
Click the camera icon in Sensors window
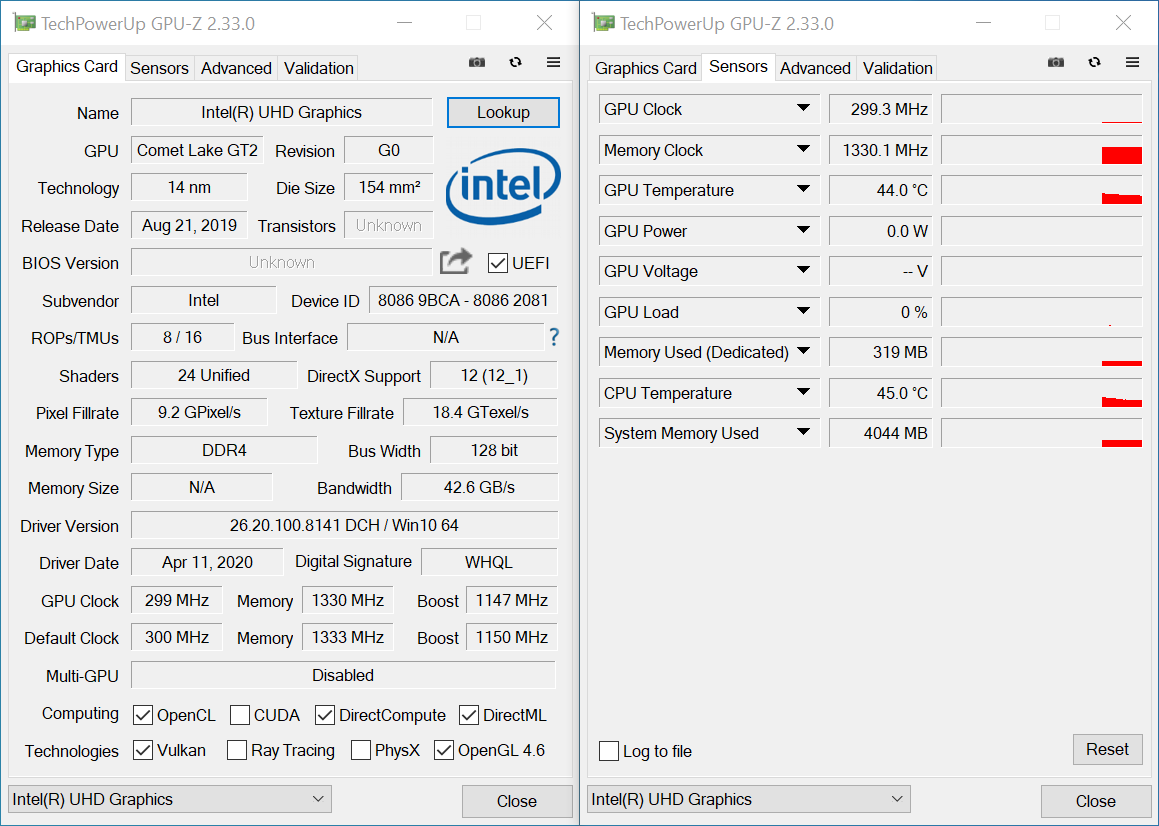point(1056,62)
